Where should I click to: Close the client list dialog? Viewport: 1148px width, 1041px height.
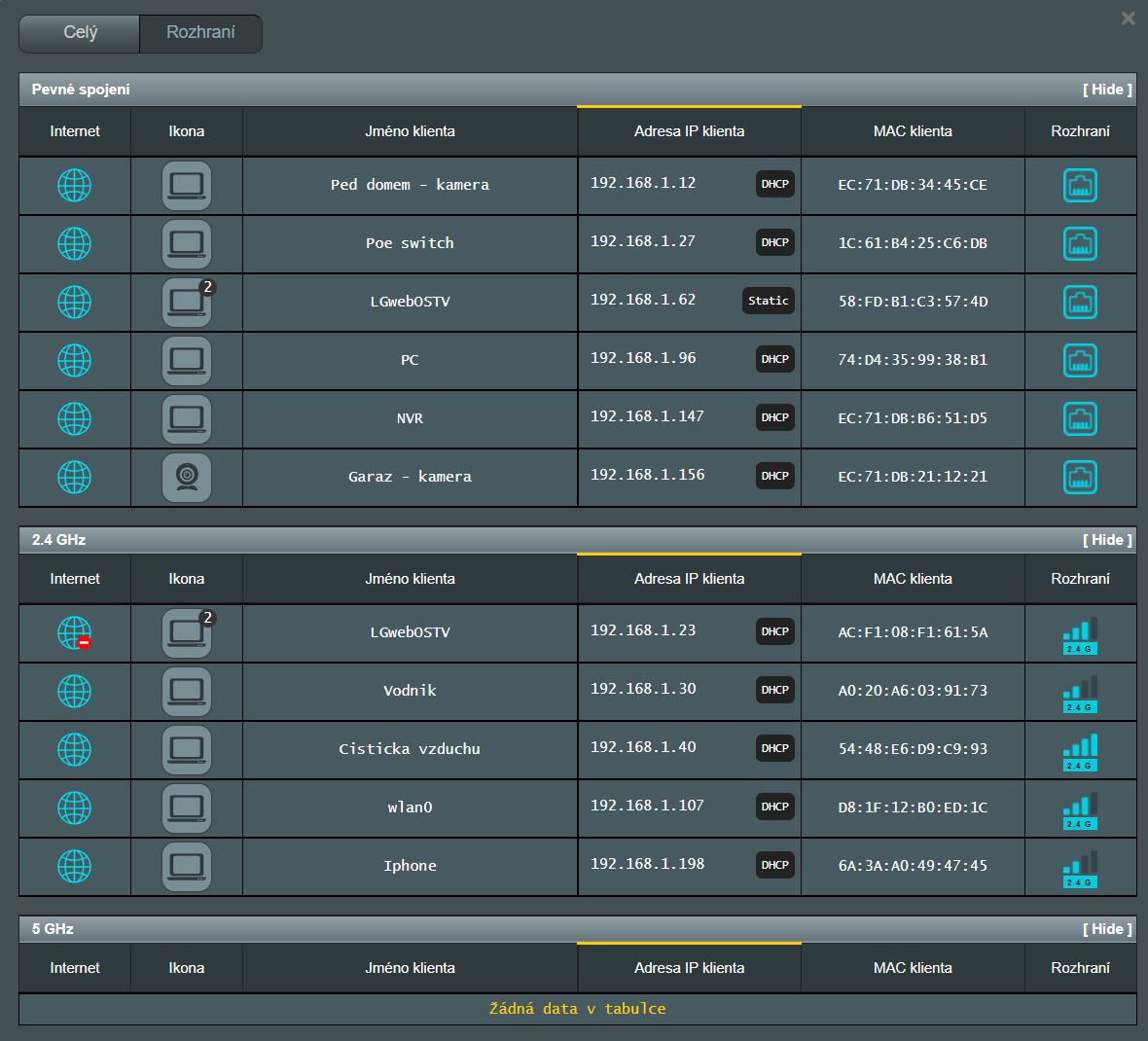(1128, 18)
